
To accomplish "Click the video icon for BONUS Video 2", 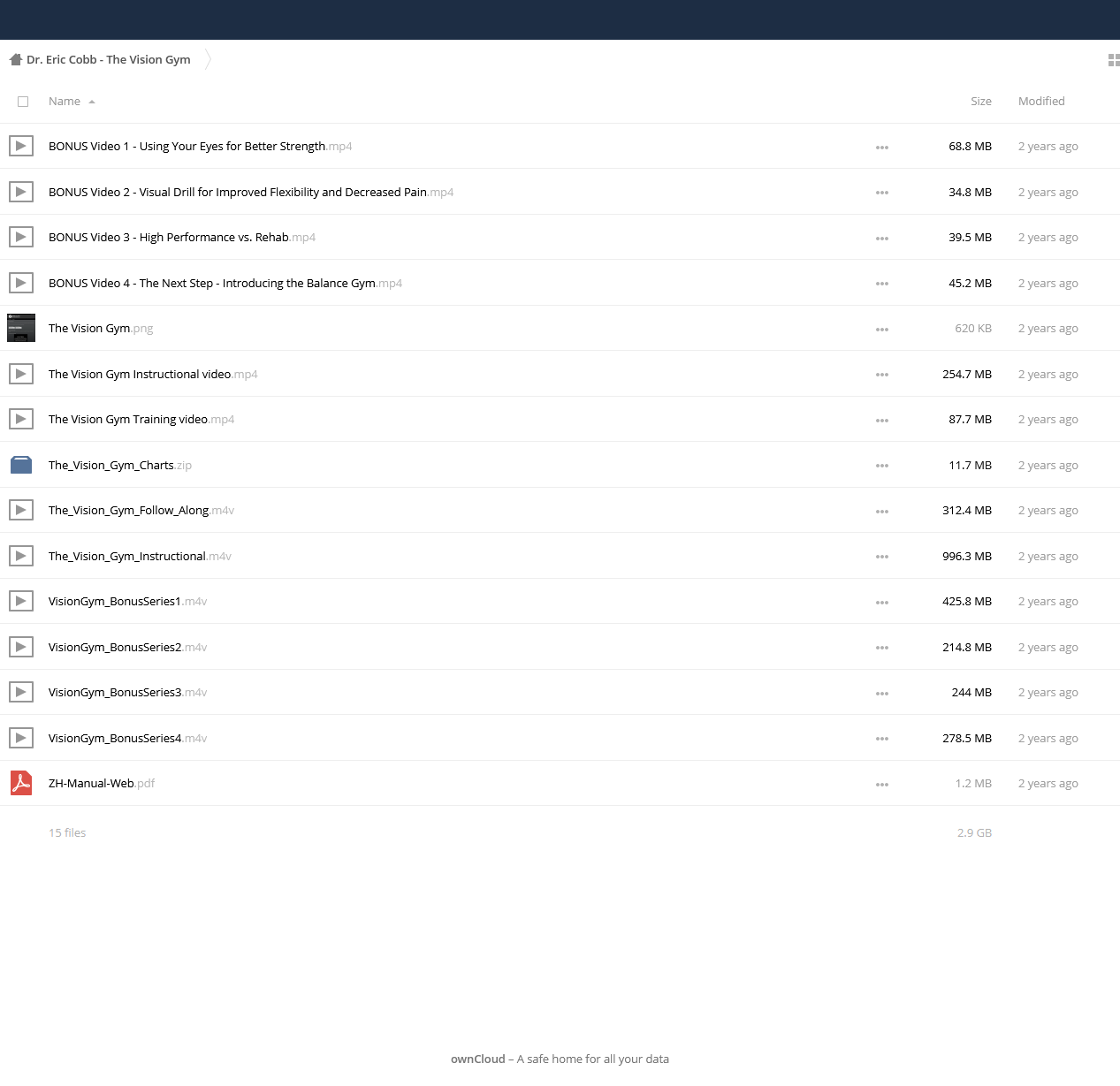I will 21,192.
